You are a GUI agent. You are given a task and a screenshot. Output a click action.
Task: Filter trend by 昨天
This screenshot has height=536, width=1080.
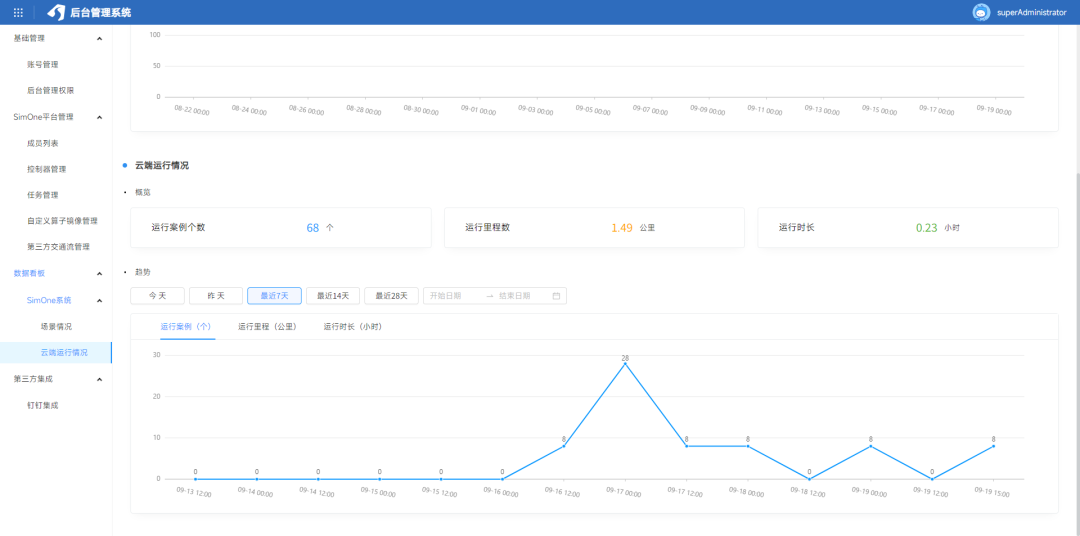pos(216,296)
